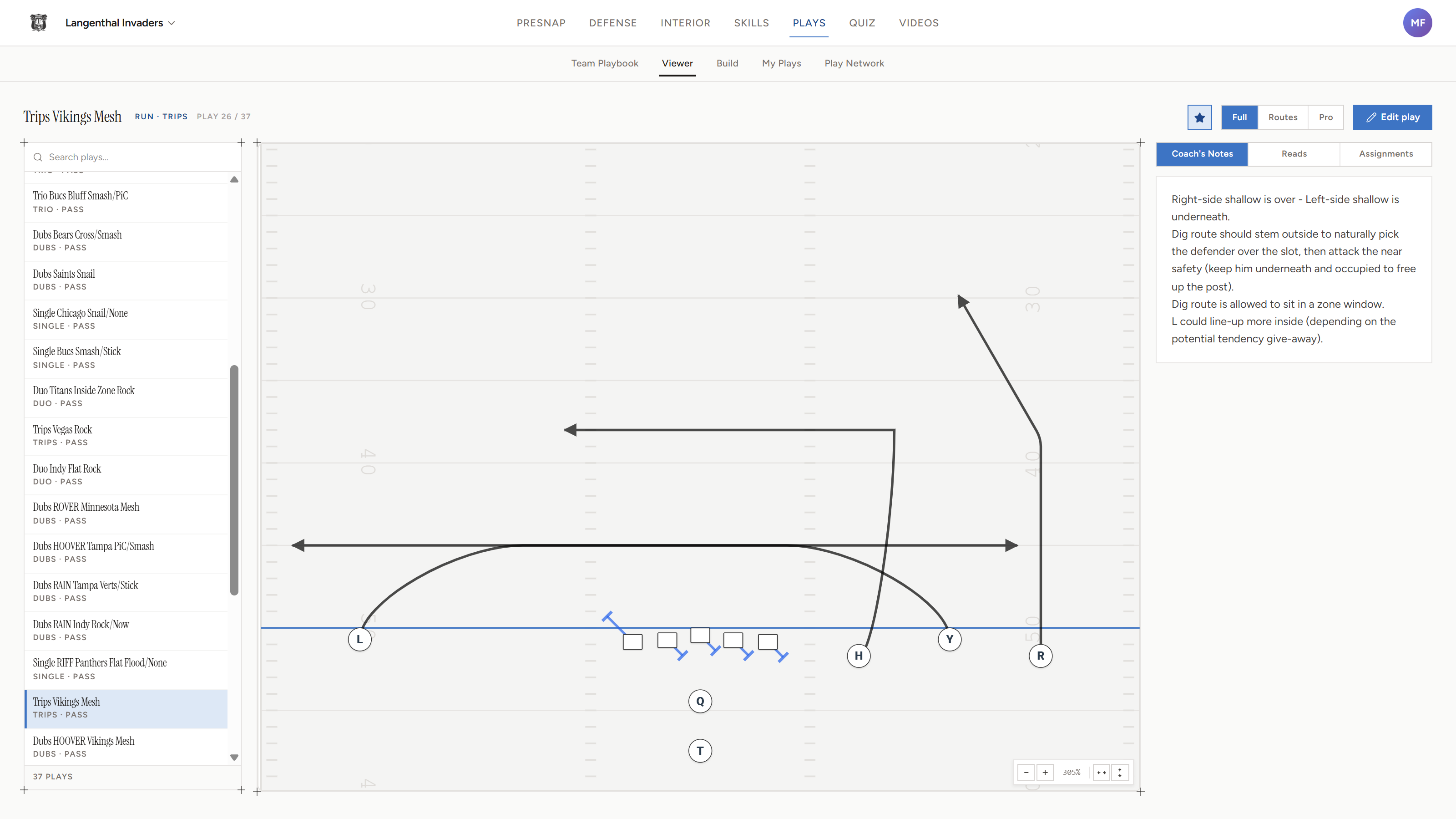Click the Edit play button
Screen dimensions: 1456x819
pos(1392,117)
